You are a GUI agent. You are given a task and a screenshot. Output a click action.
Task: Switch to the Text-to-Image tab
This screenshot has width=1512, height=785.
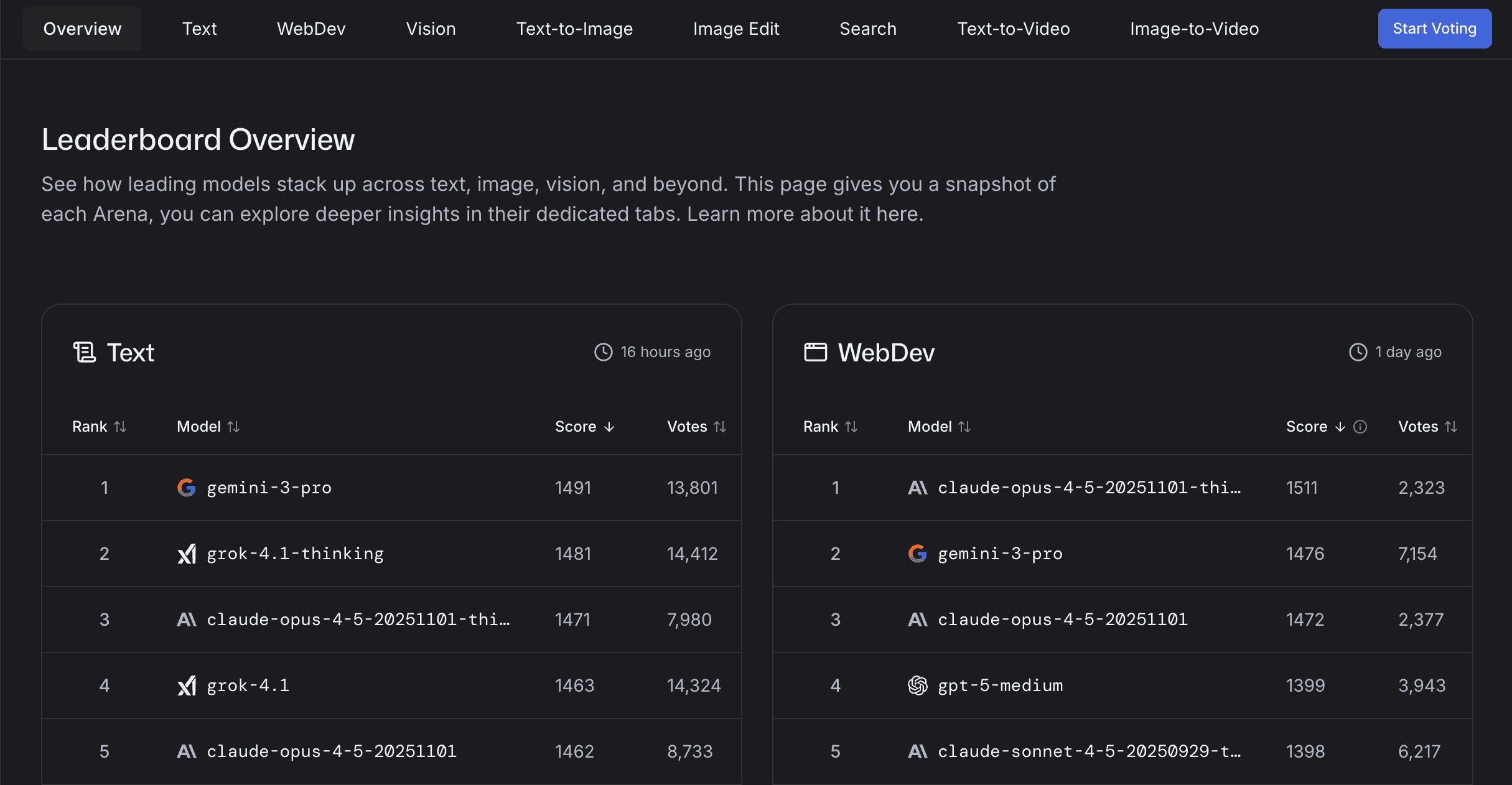tap(574, 29)
